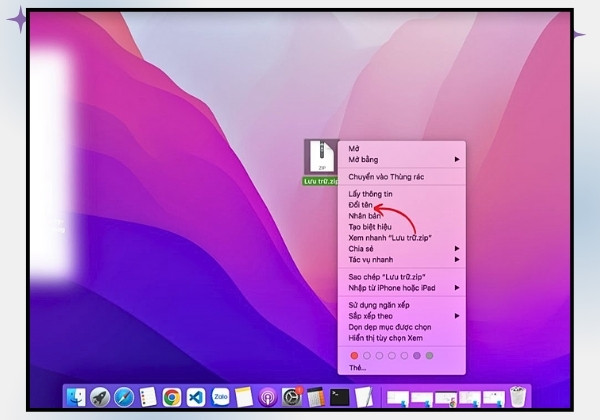Choose Mở in the context menu
The image size is (600, 420).
(x=354, y=148)
